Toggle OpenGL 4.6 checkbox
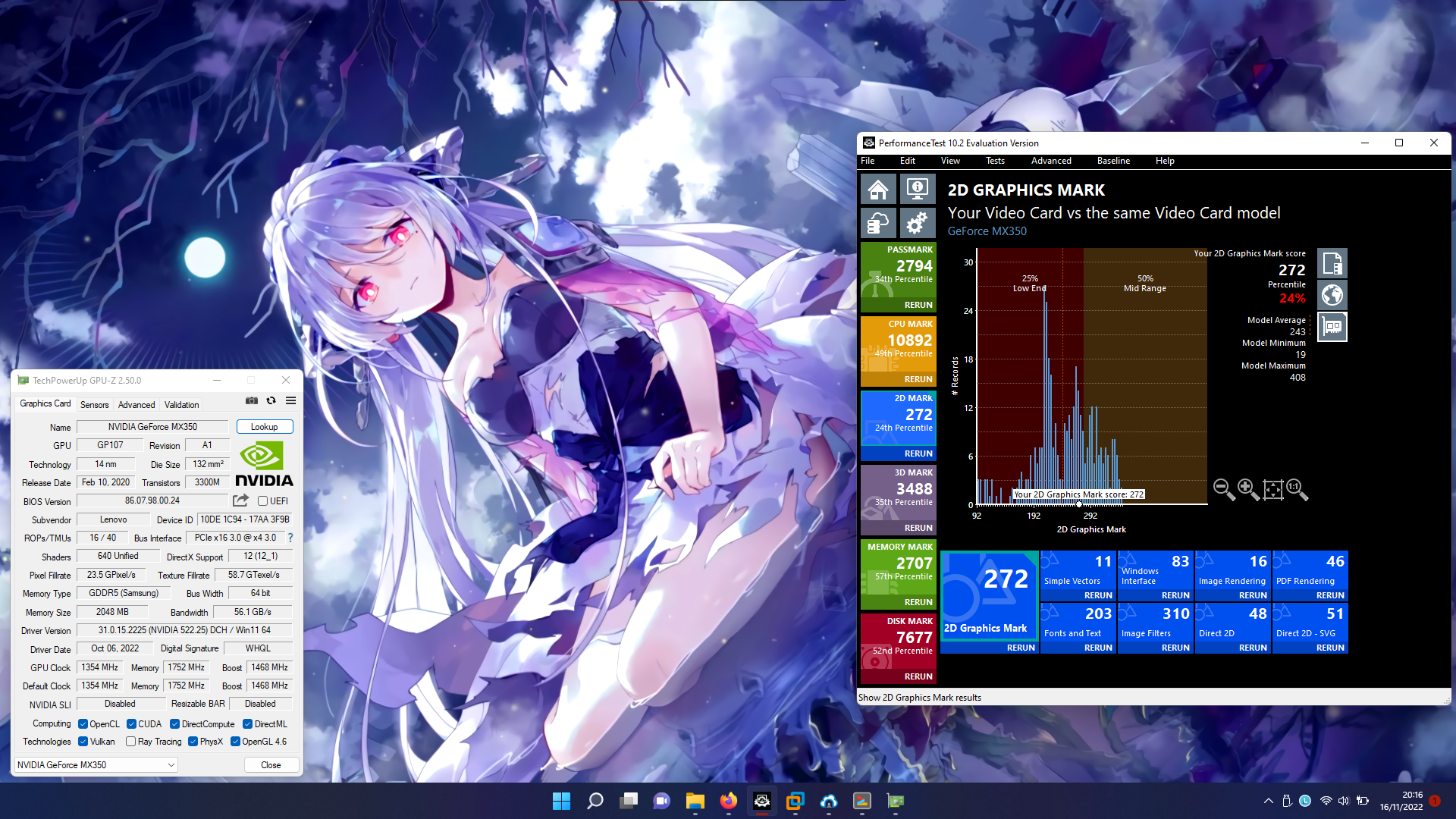Image resolution: width=1456 pixels, height=819 pixels. [235, 742]
